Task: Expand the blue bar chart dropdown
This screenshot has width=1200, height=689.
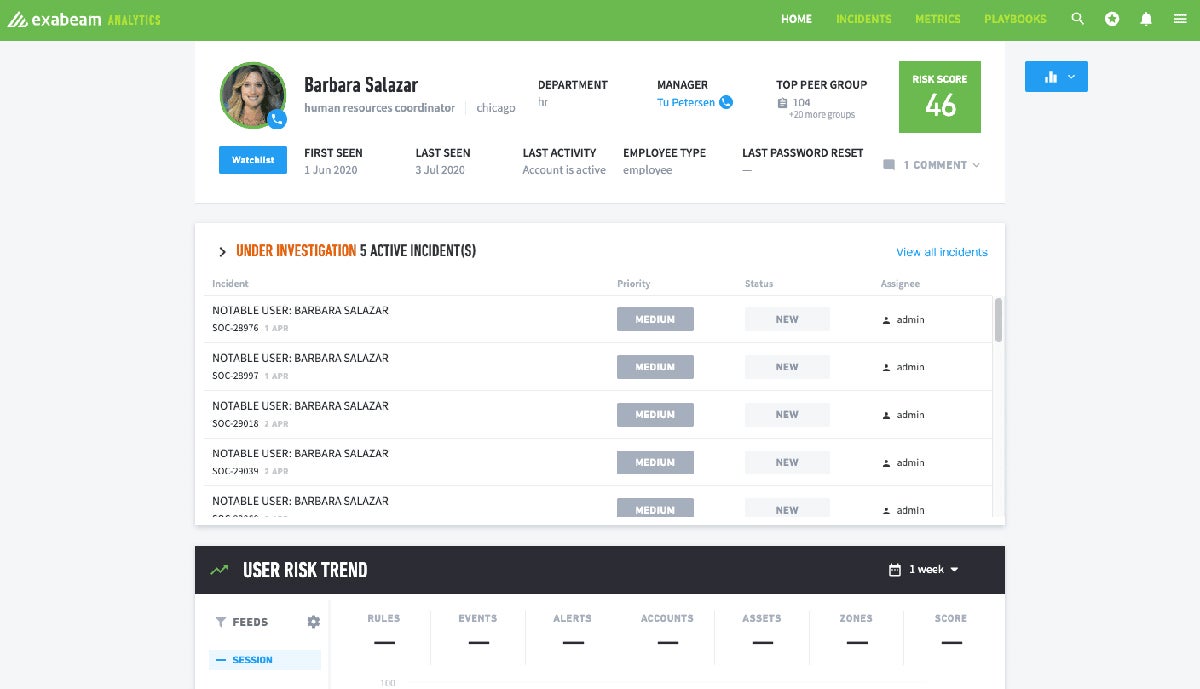Action: point(1056,77)
